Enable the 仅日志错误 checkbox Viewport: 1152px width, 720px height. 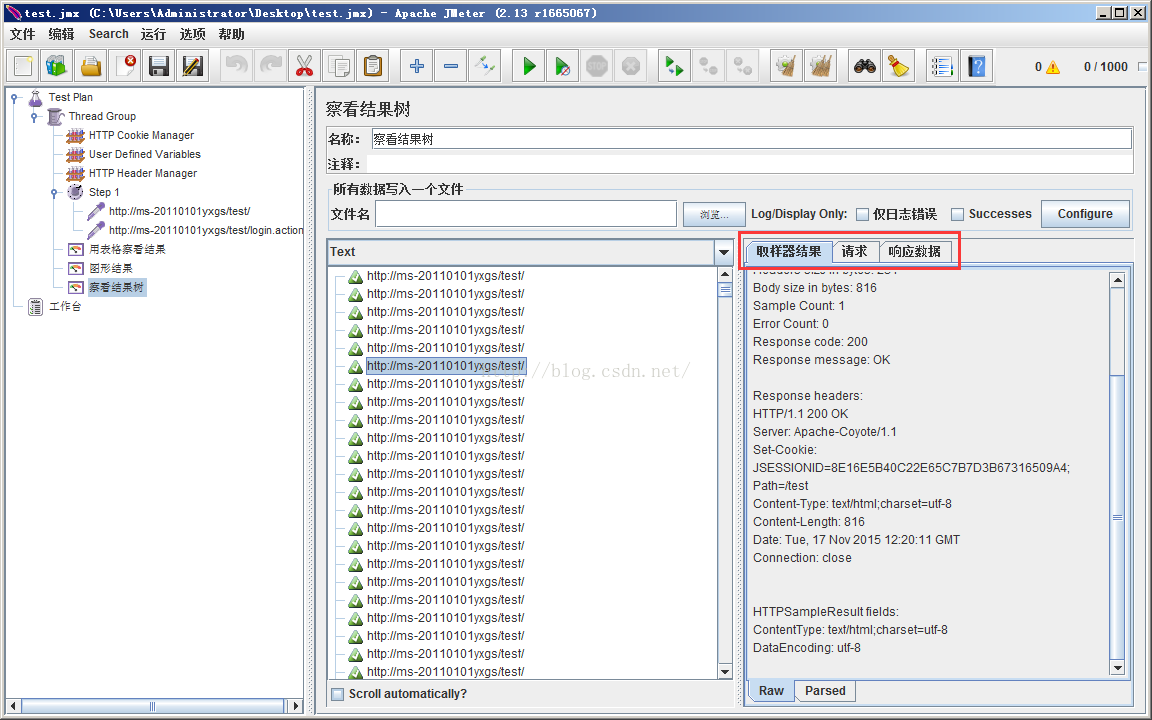862,215
